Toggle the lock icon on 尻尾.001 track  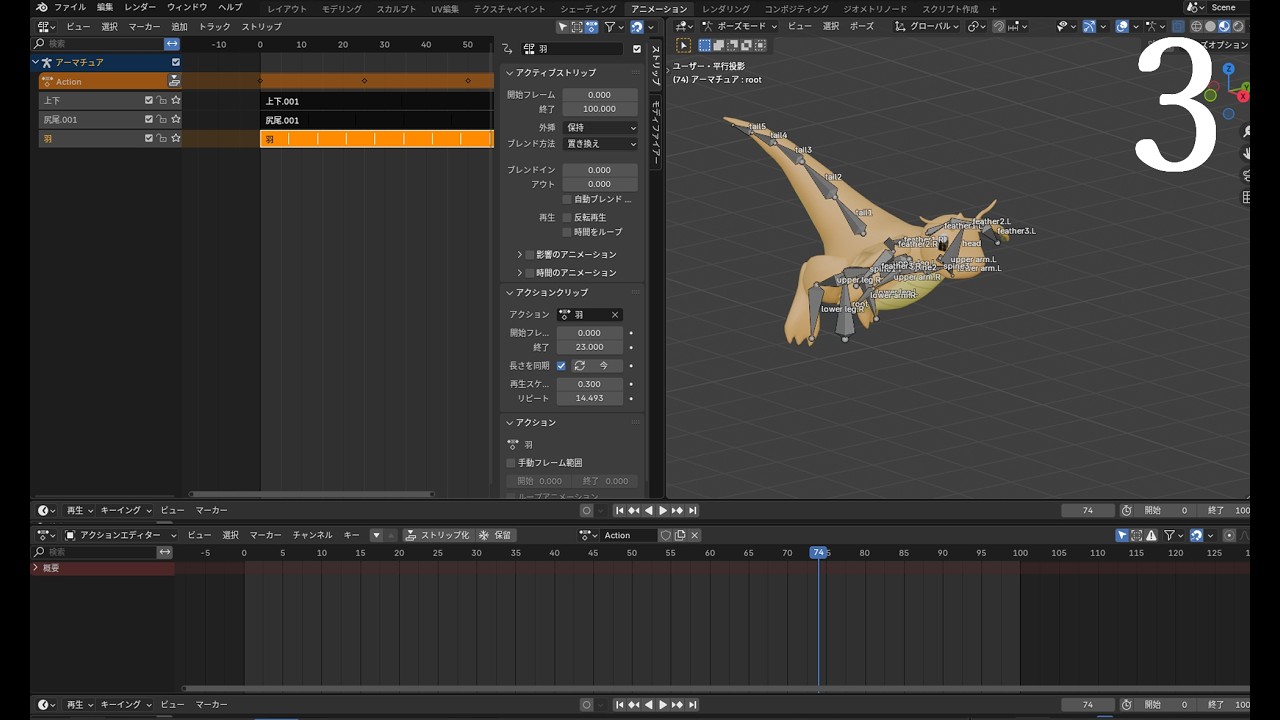coord(162,119)
